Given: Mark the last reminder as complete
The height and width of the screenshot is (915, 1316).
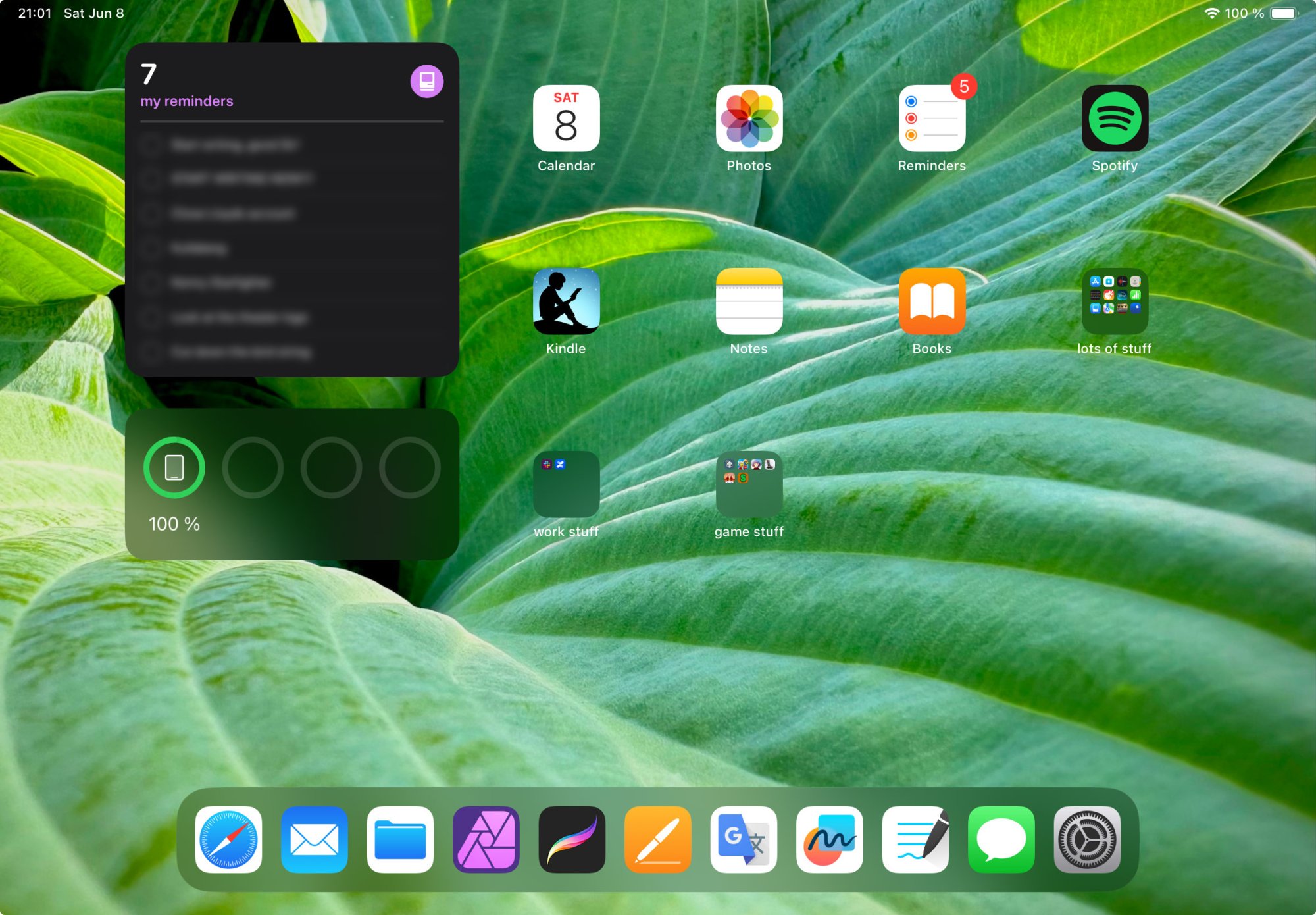Looking at the screenshot, I should click(x=151, y=352).
